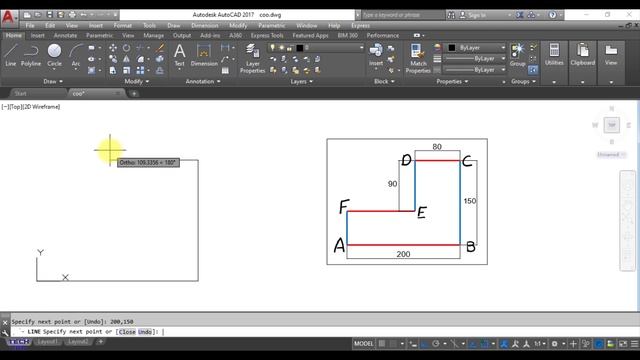Click the search keyword input field

click(402, 15)
